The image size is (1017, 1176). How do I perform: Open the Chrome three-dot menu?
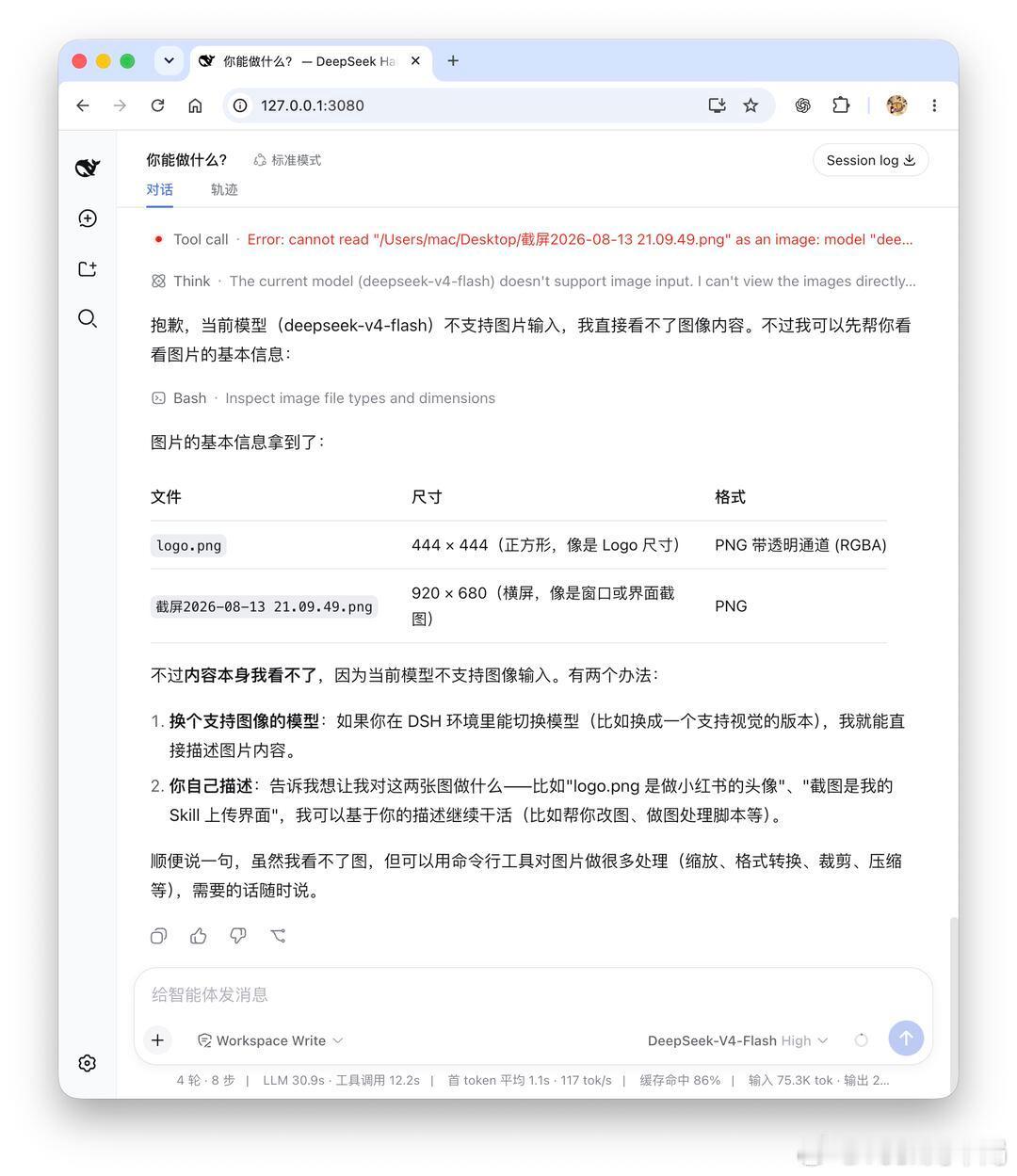tap(934, 105)
